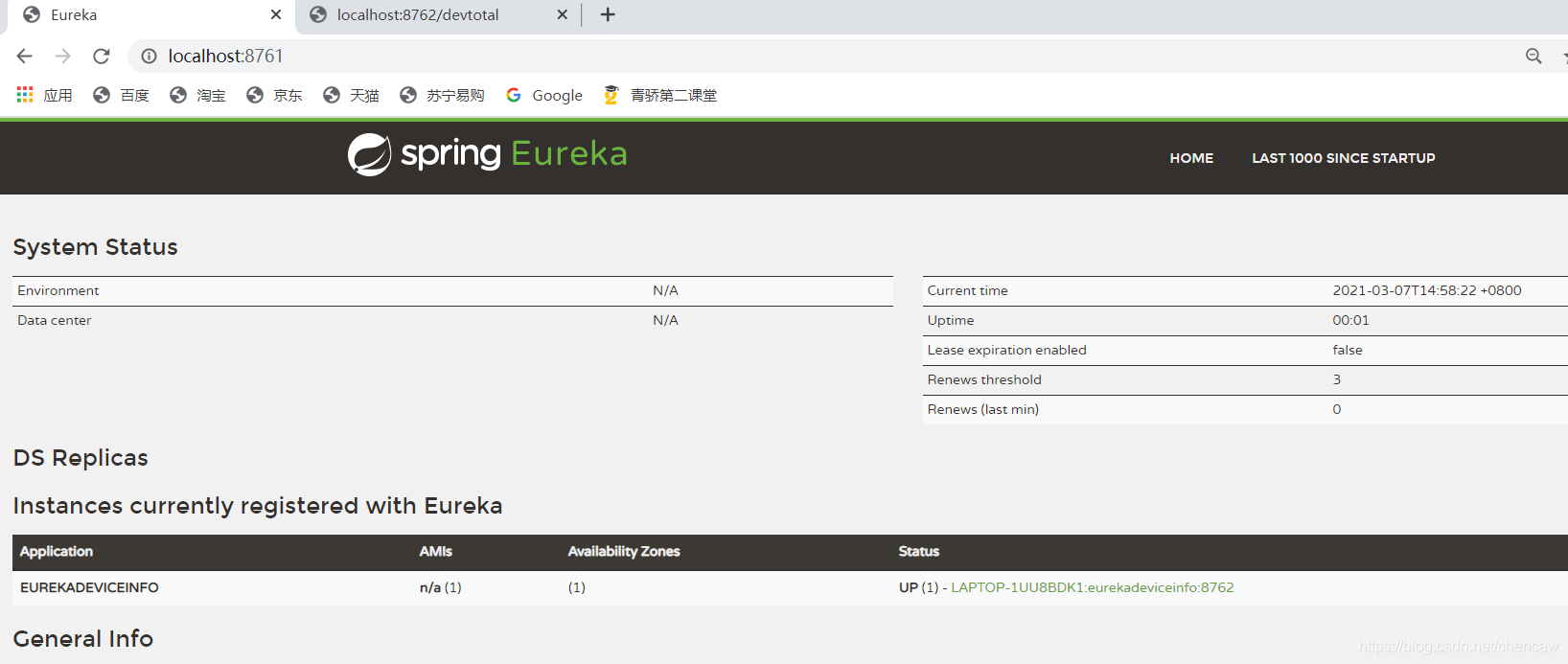This screenshot has width=1568, height=664.
Task: Open the Google bookmark
Action: tap(544, 95)
